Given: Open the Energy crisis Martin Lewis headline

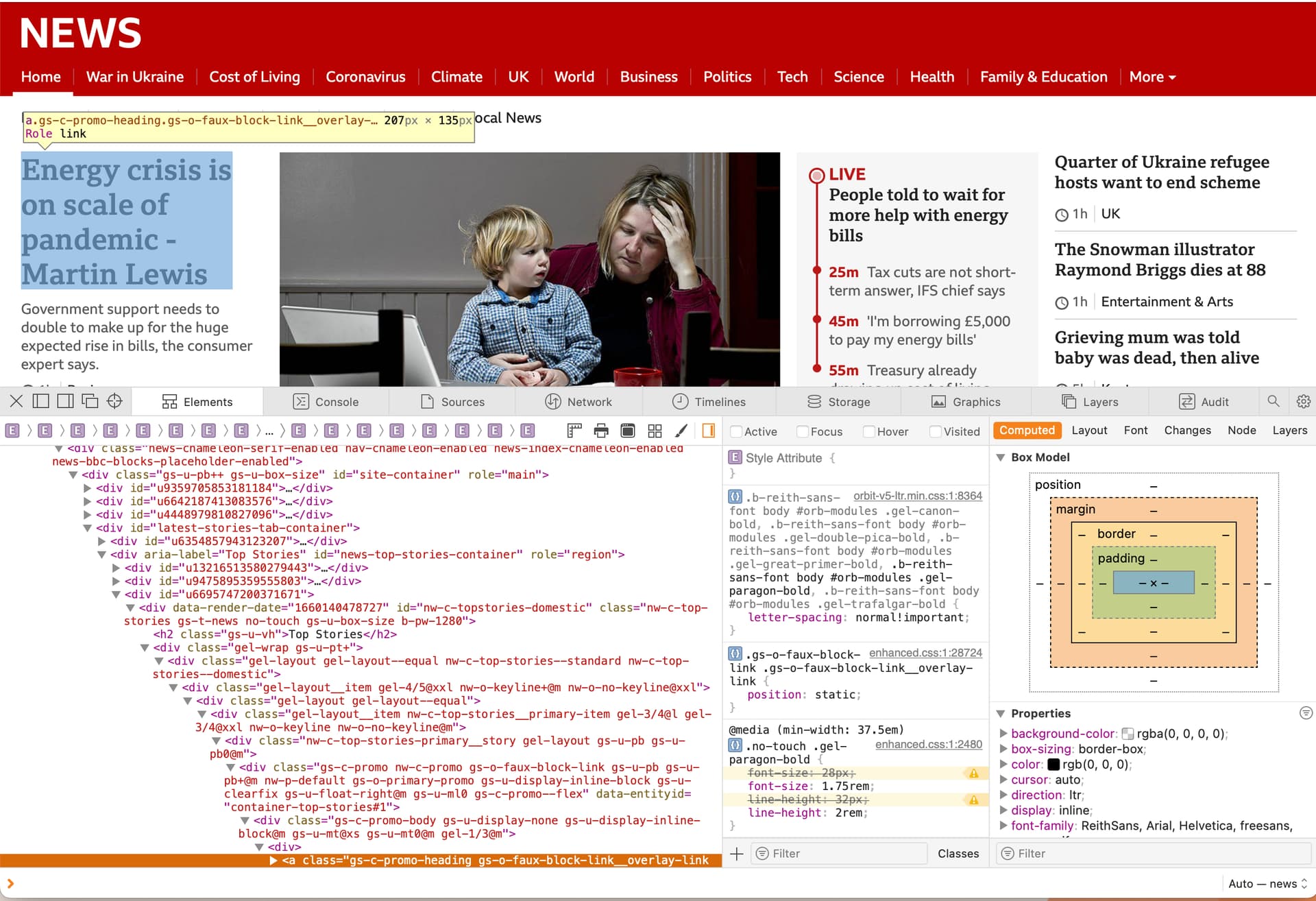Looking at the screenshot, I should (127, 221).
